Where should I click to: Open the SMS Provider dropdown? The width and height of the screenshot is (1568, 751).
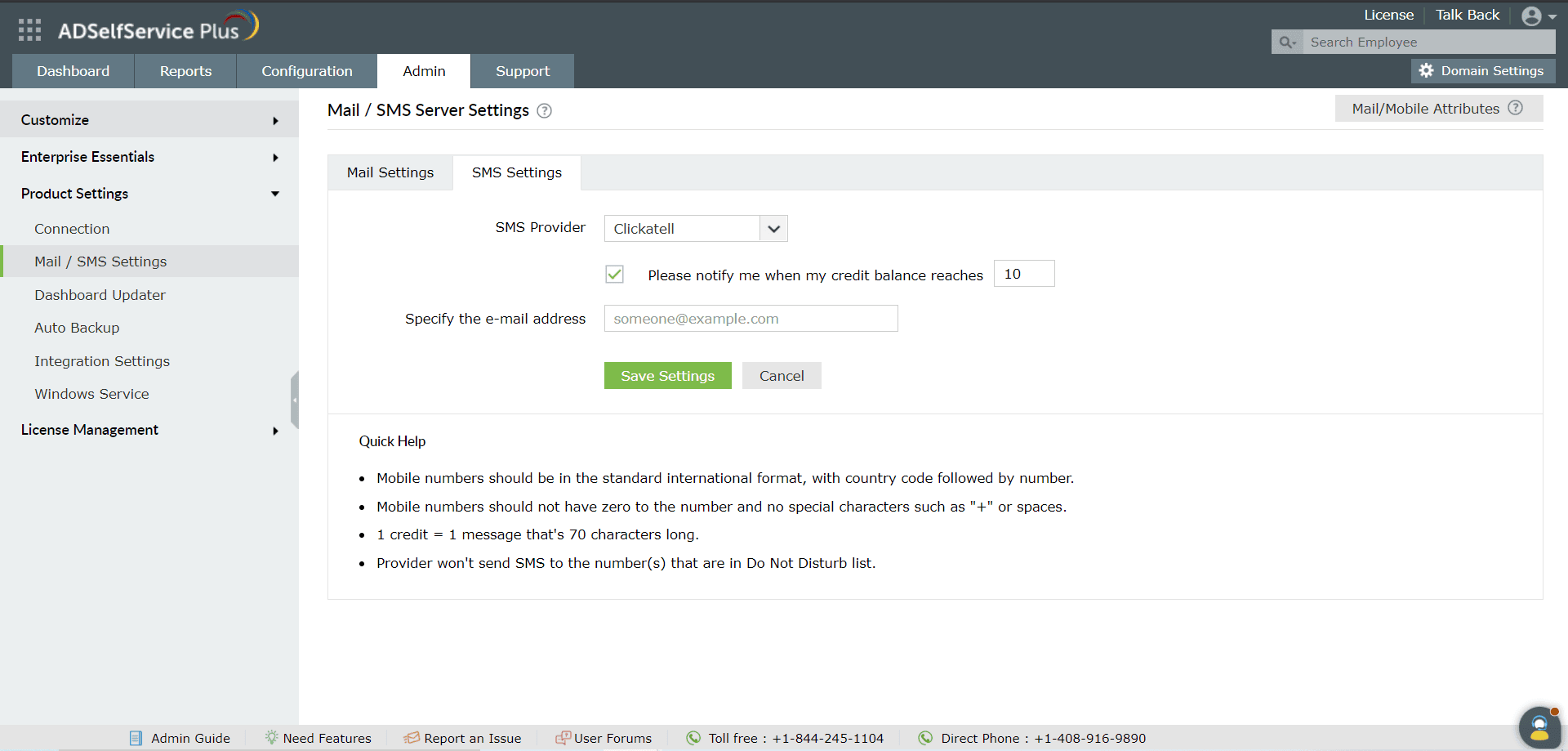point(773,228)
